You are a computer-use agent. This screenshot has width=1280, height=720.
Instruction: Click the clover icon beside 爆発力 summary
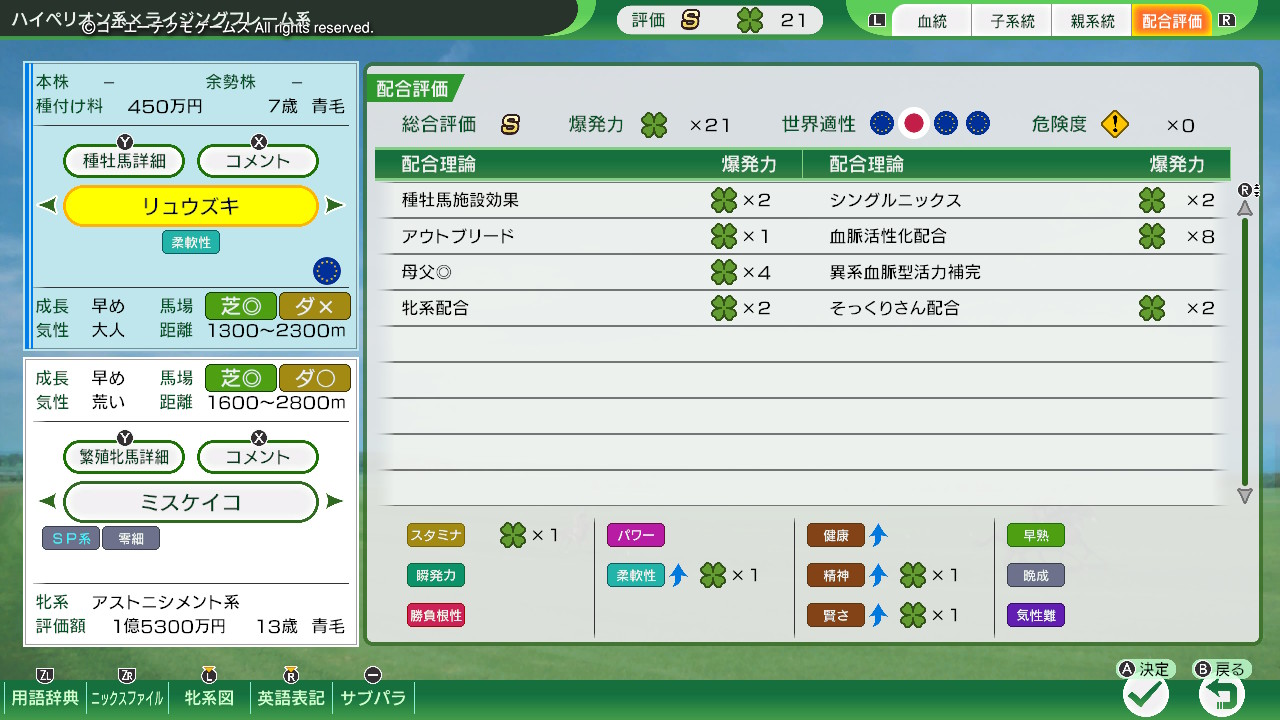(x=655, y=125)
